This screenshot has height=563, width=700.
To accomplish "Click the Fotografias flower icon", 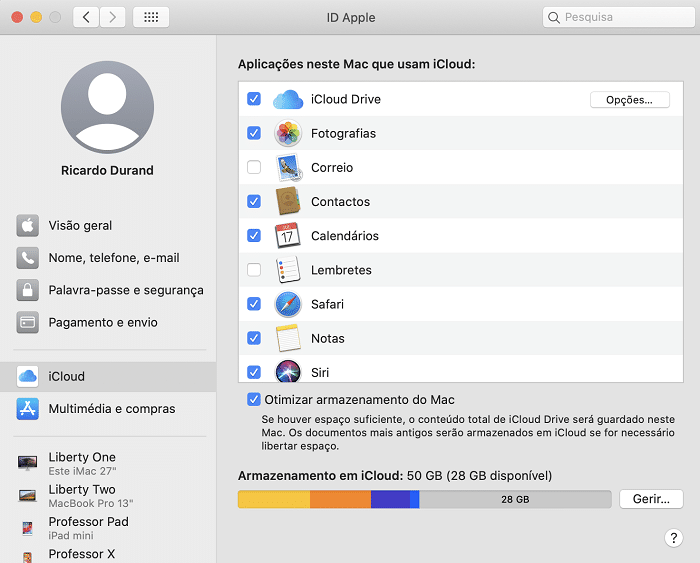I will coord(288,133).
